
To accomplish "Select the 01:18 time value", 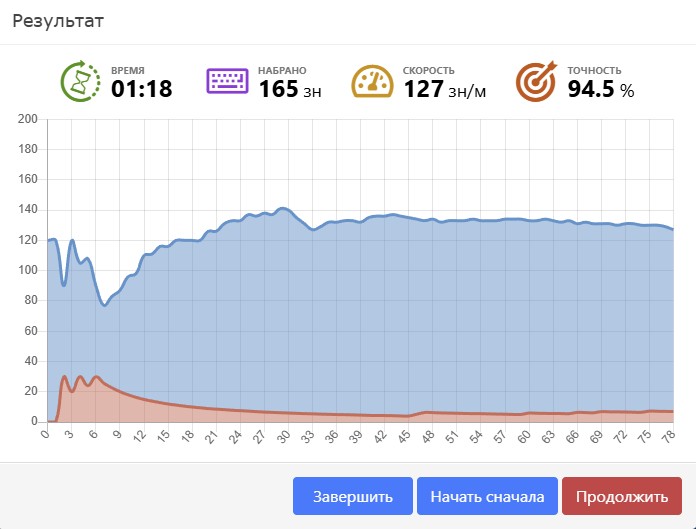I will 141,89.
